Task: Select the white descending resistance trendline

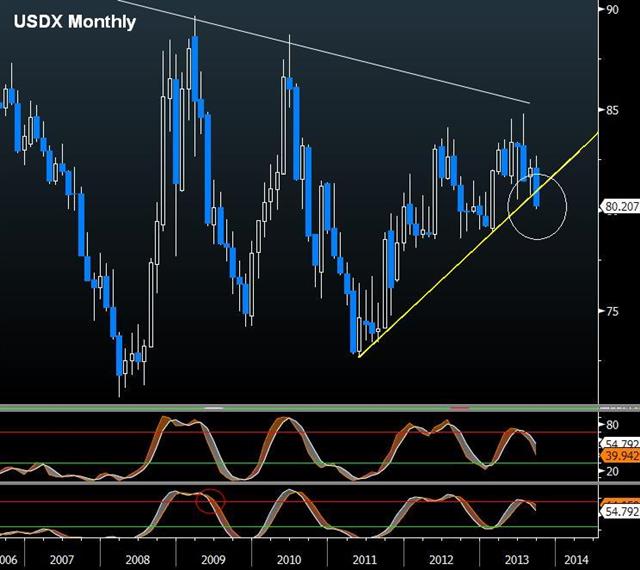Action: tap(323, 51)
